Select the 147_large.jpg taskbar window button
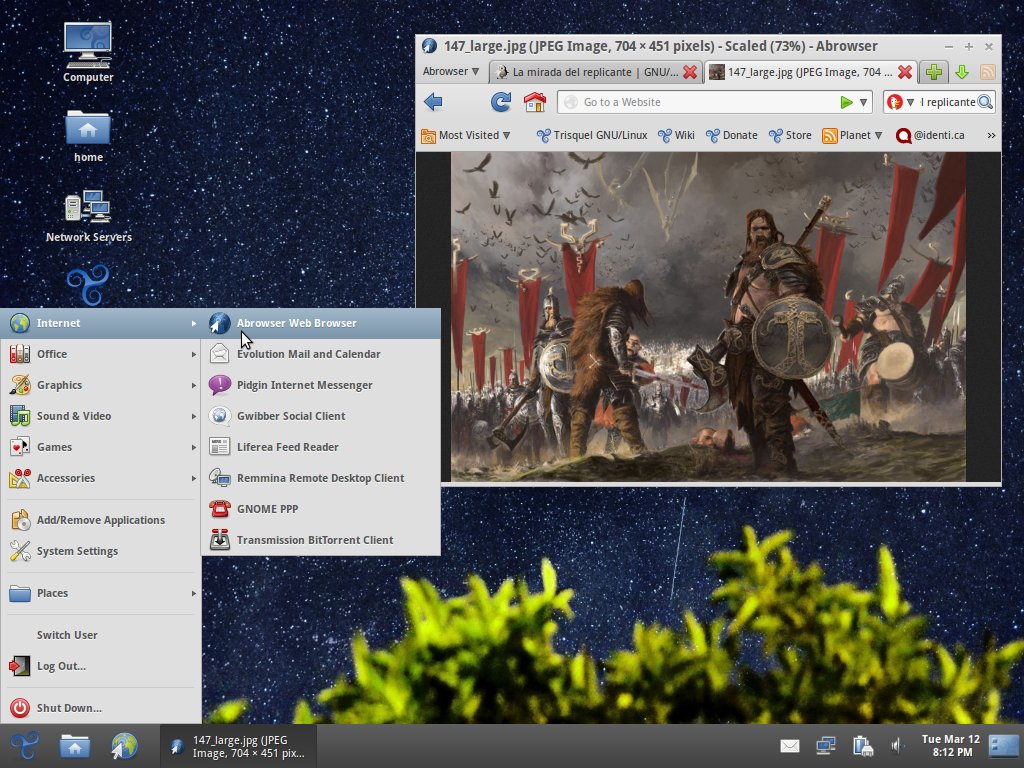This screenshot has height=768, width=1024. pyautogui.click(x=238, y=746)
